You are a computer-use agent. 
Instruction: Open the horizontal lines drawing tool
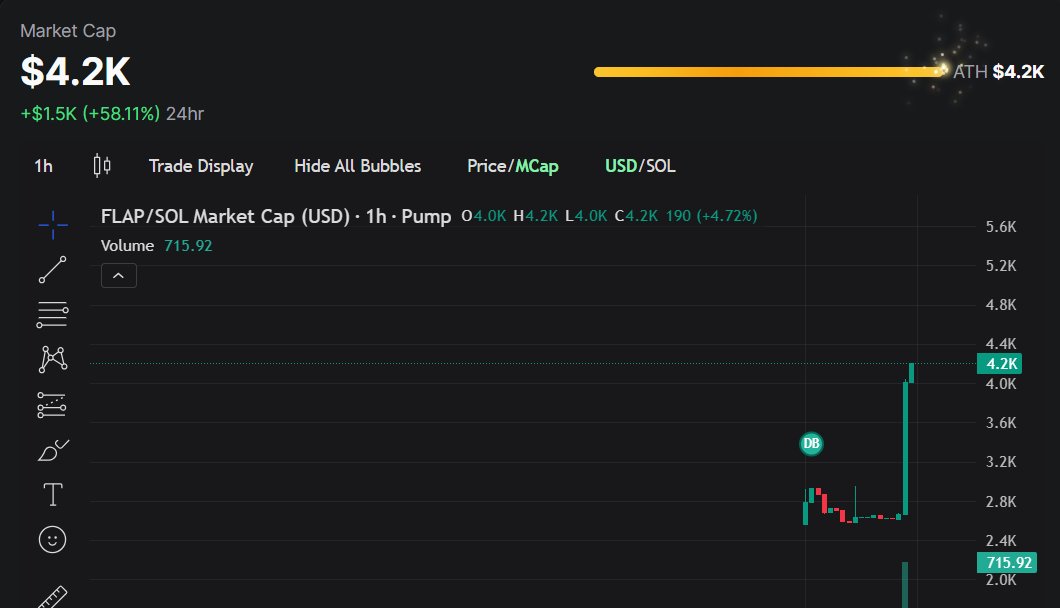pyautogui.click(x=51, y=314)
